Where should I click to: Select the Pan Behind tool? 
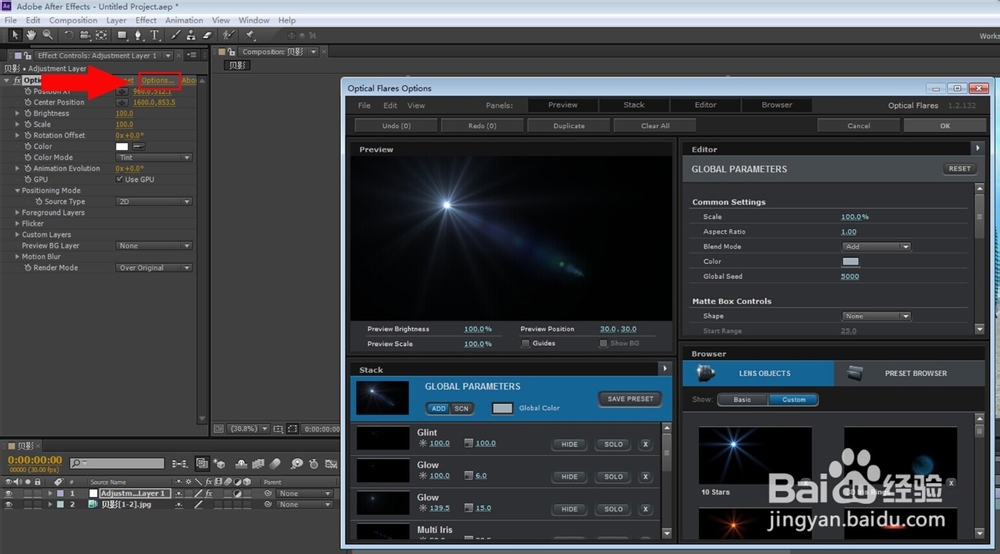click(101, 35)
